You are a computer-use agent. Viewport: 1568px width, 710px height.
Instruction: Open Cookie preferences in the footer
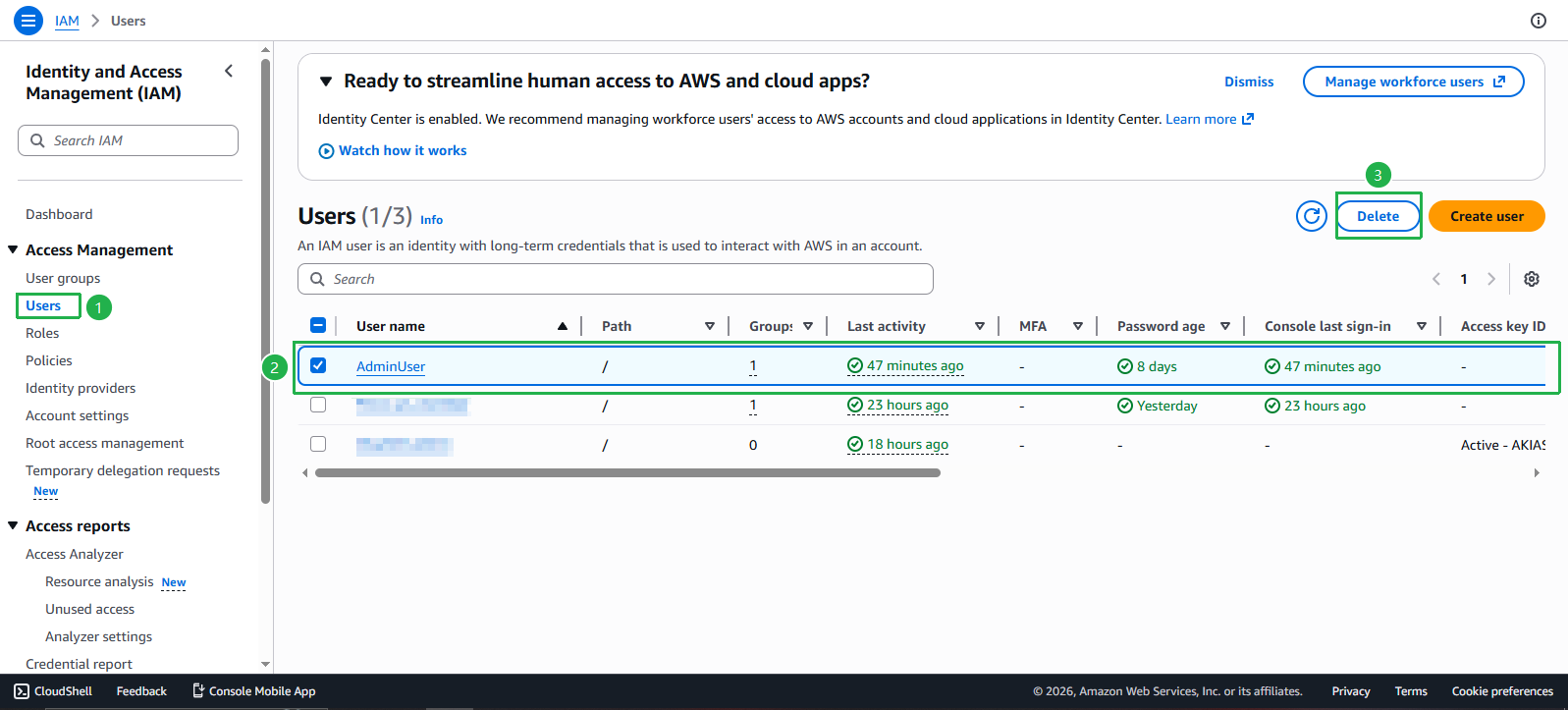(x=1502, y=691)
